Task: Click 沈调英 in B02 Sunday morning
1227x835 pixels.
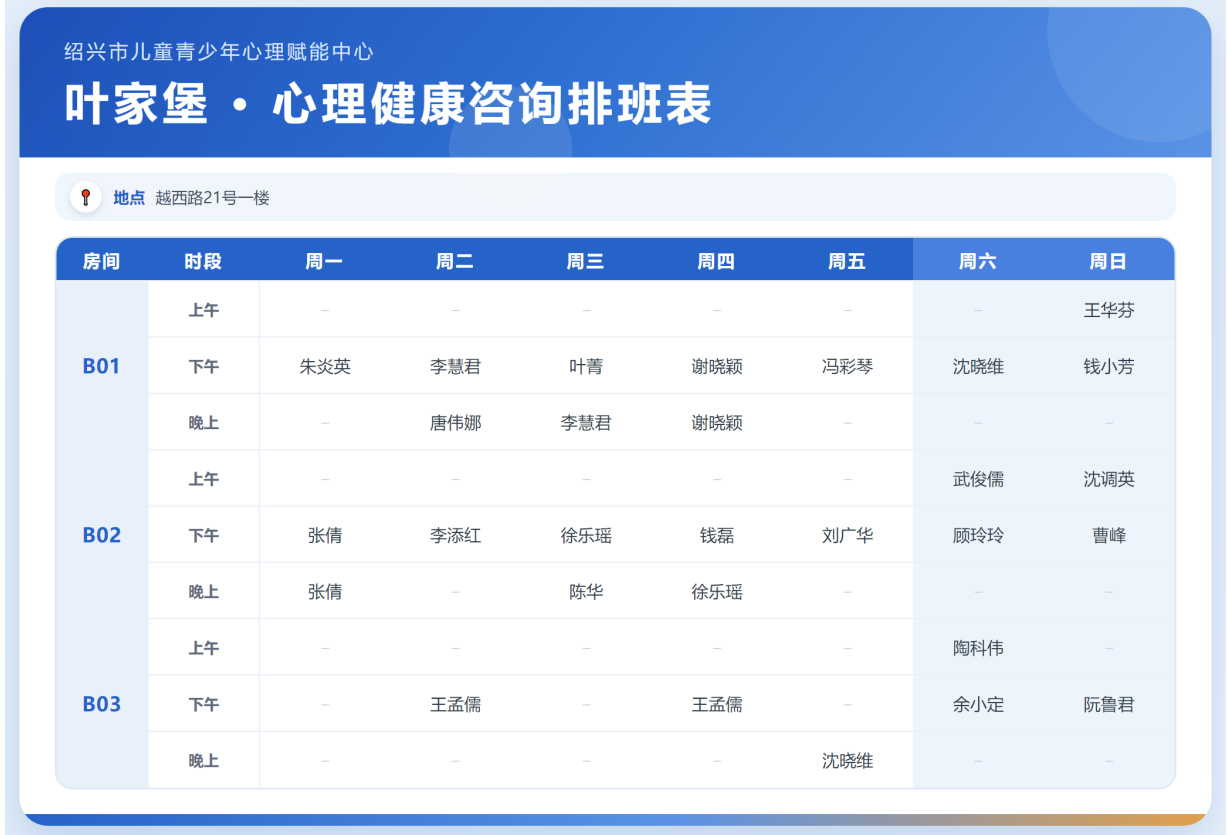Action: point(1109,479)
